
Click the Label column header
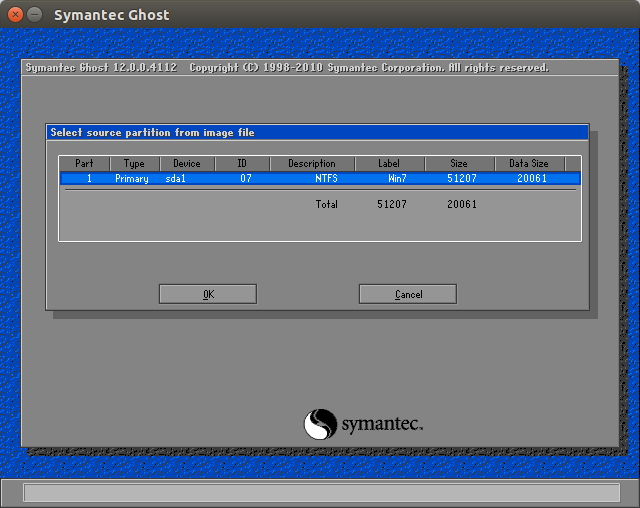click(389, 164)
